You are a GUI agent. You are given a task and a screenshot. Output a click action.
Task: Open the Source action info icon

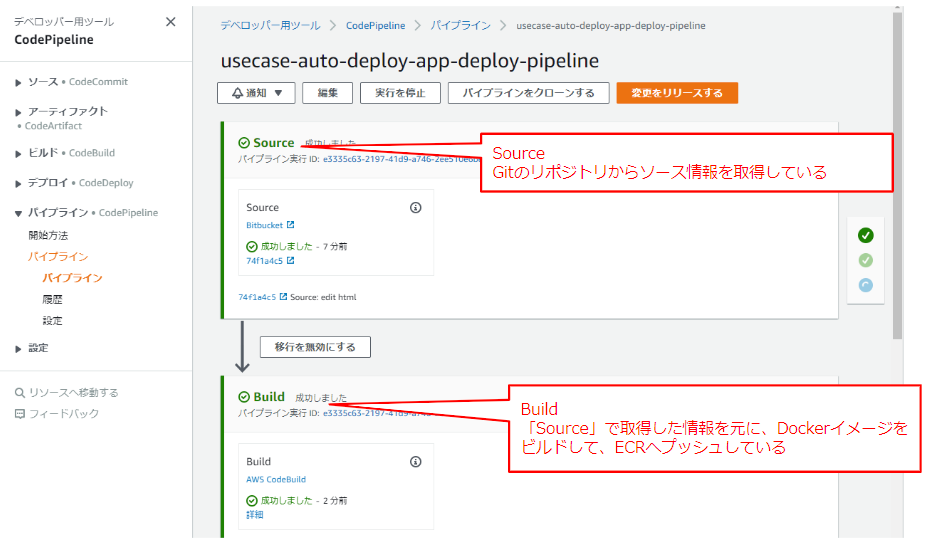[416, 207]
